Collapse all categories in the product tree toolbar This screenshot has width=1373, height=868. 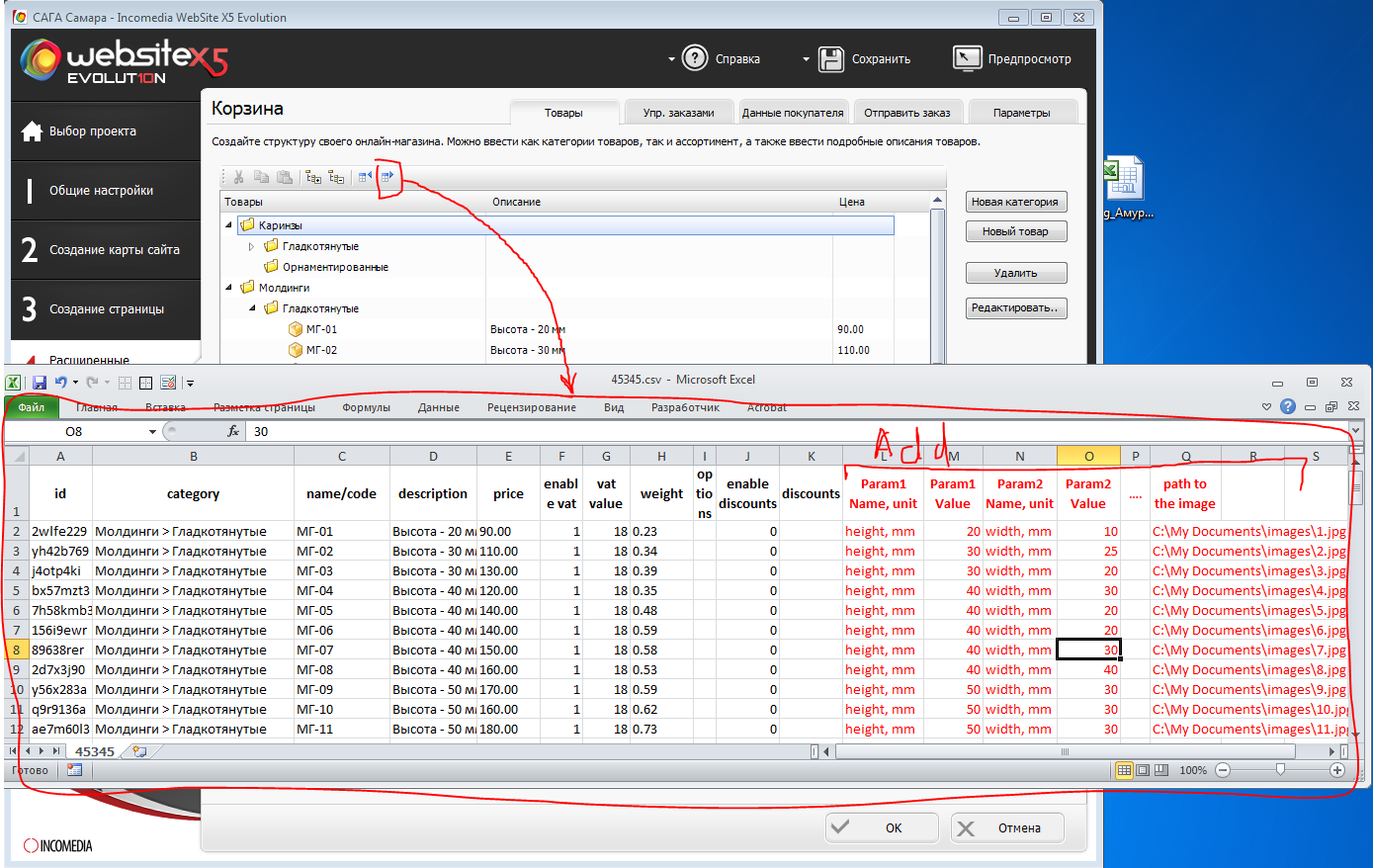[x=337, y=177]
